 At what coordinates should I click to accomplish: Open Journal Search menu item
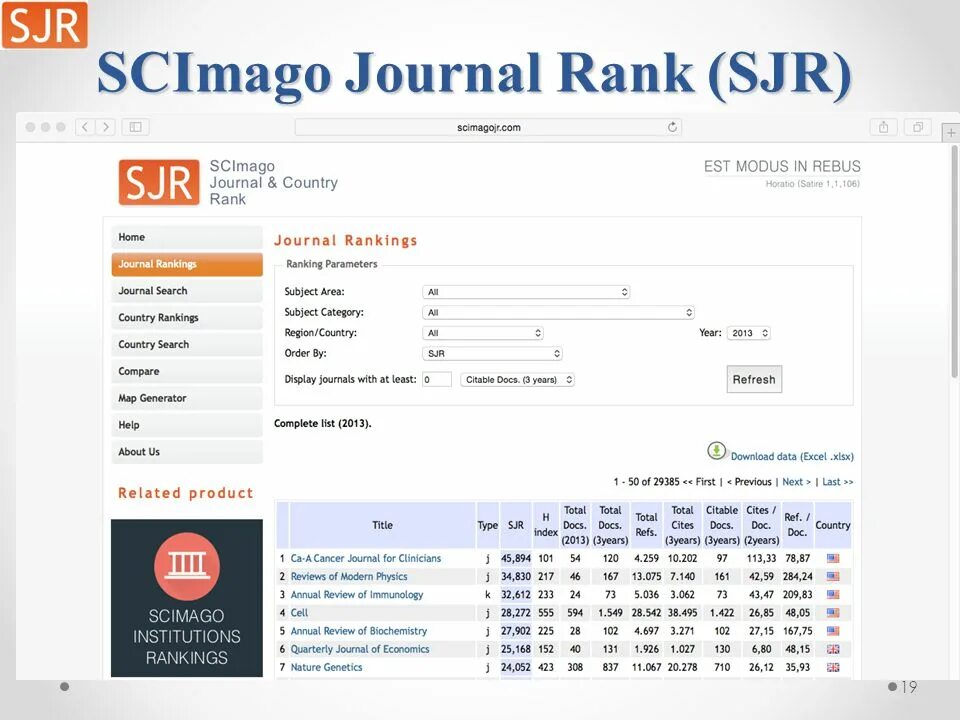click(x=187, y=291)
